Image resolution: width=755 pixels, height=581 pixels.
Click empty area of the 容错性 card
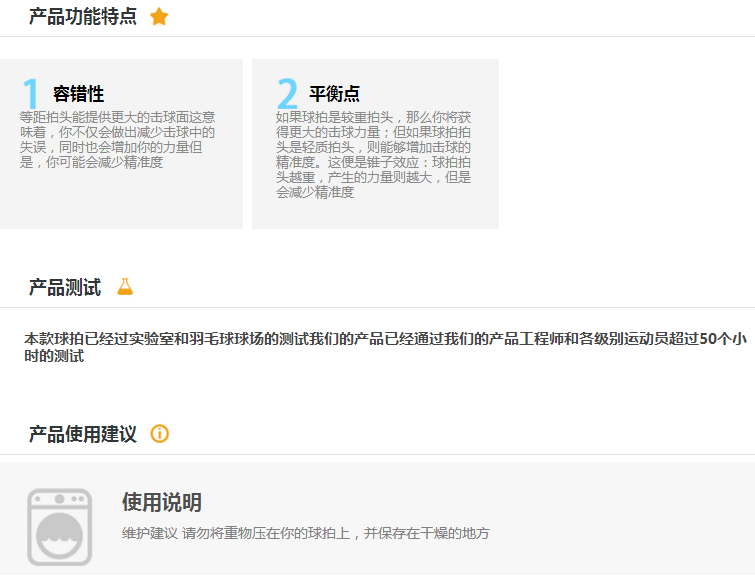point(120,200)
